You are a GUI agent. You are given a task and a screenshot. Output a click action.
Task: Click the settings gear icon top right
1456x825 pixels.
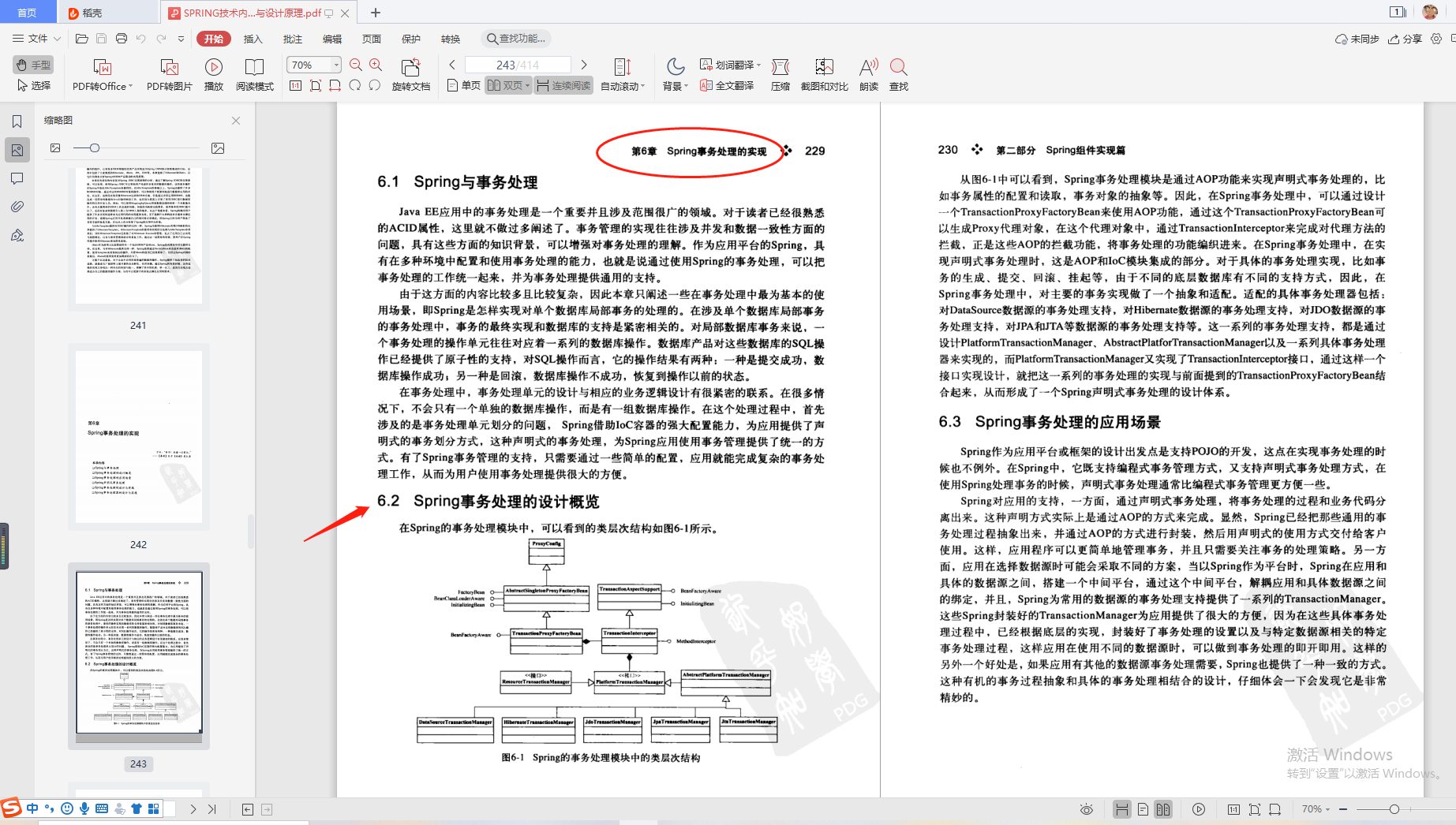pos(1436,39)
